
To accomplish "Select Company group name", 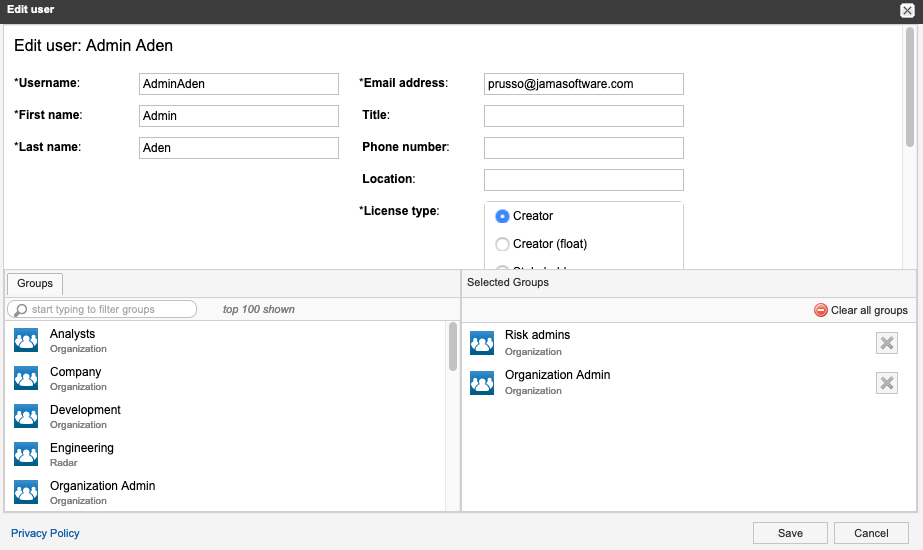I will pyautogui.click(x=75, y=372).
